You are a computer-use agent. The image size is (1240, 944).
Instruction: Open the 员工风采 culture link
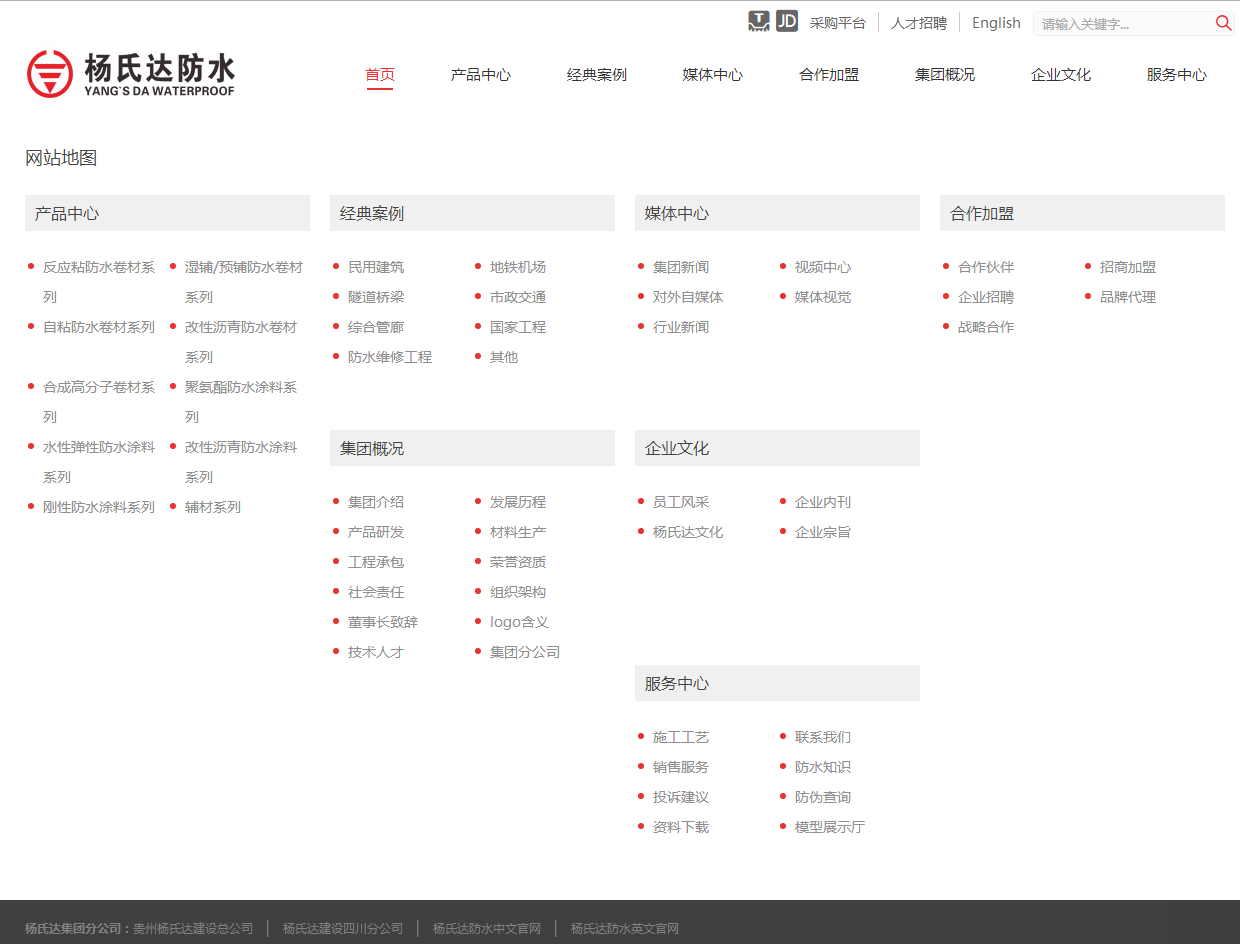(x=681, y=502)
